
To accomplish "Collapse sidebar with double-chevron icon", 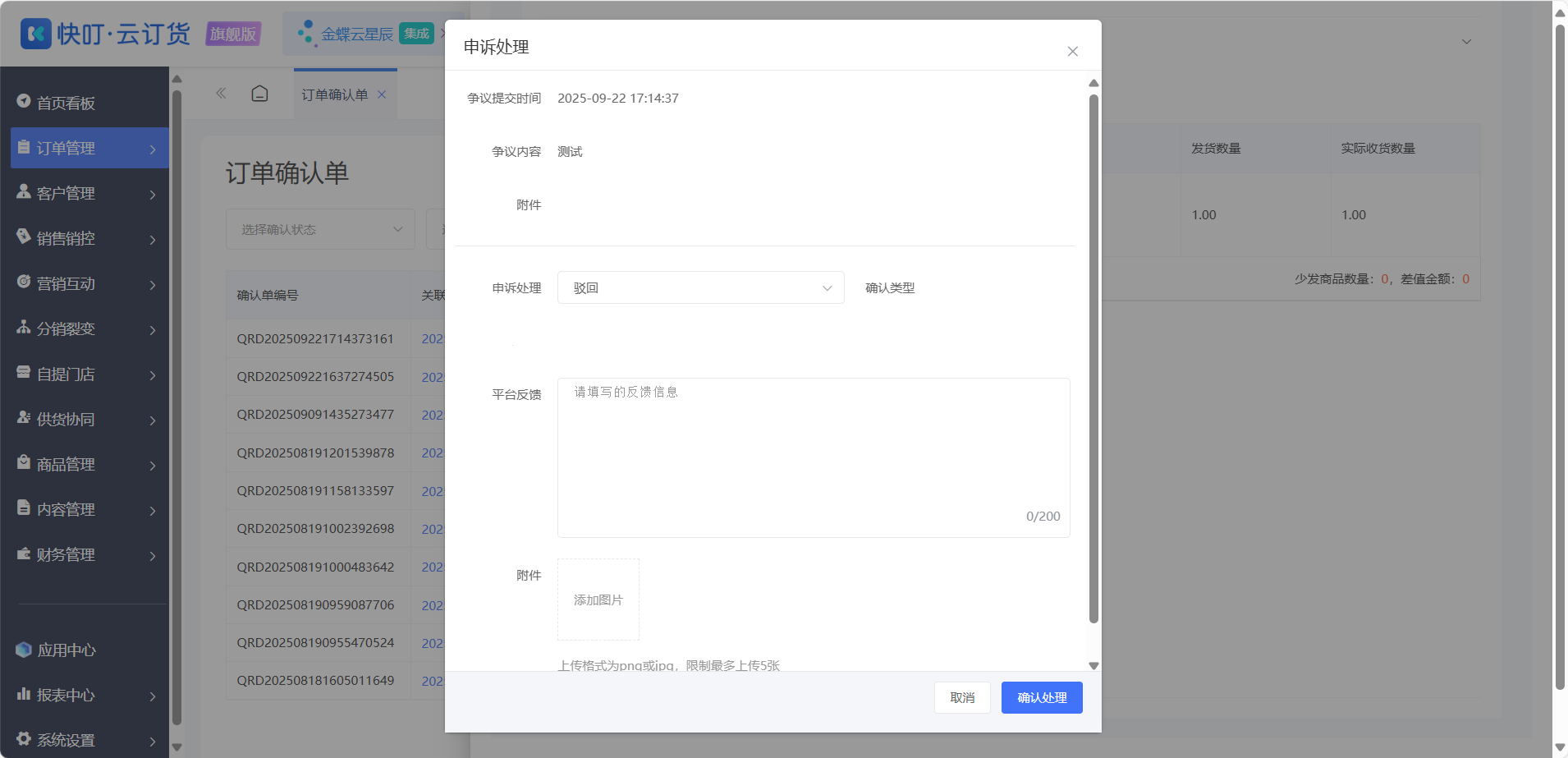I will (221, 94).
